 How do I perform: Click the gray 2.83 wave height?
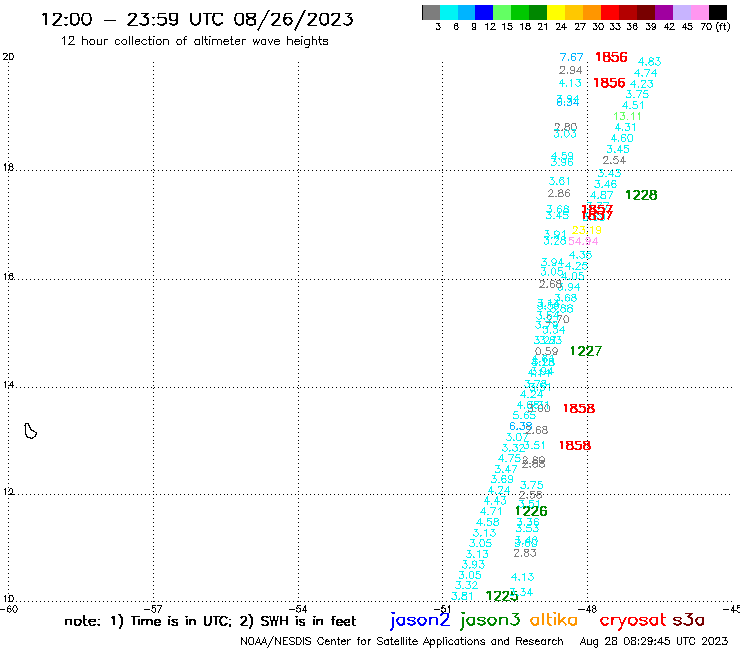(x=525, y=553)
